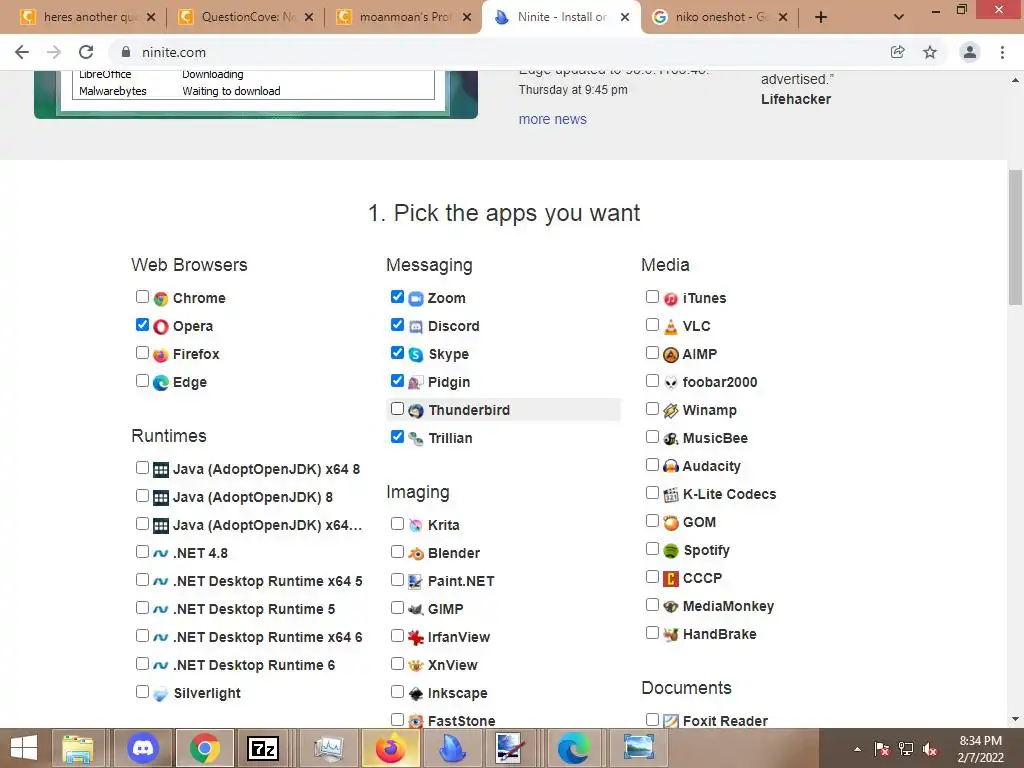Click the IrfanView red icon
Screen dimensions: 1024x768
tap(416, 637)
